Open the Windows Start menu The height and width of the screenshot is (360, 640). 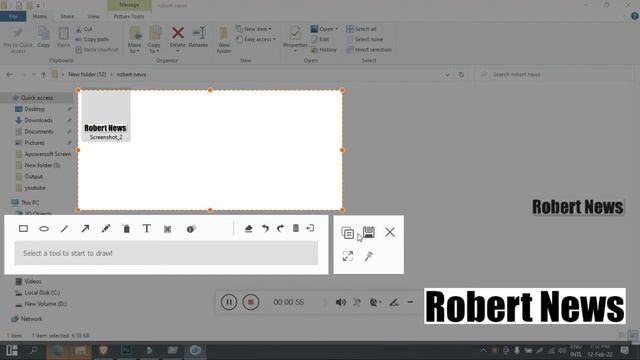(x=11, y=350)
